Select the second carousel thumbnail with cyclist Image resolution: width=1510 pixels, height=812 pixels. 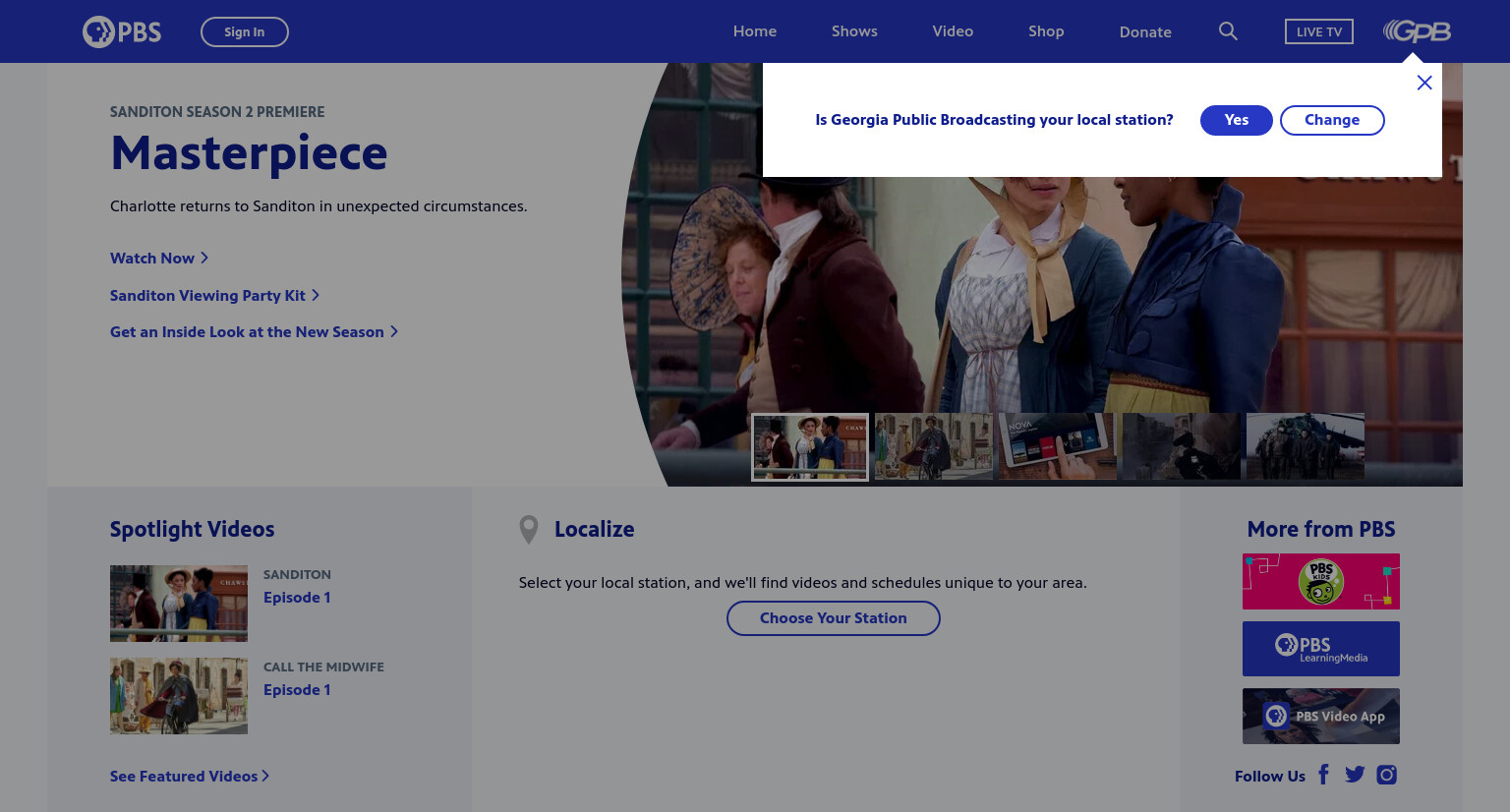(934, 446)
